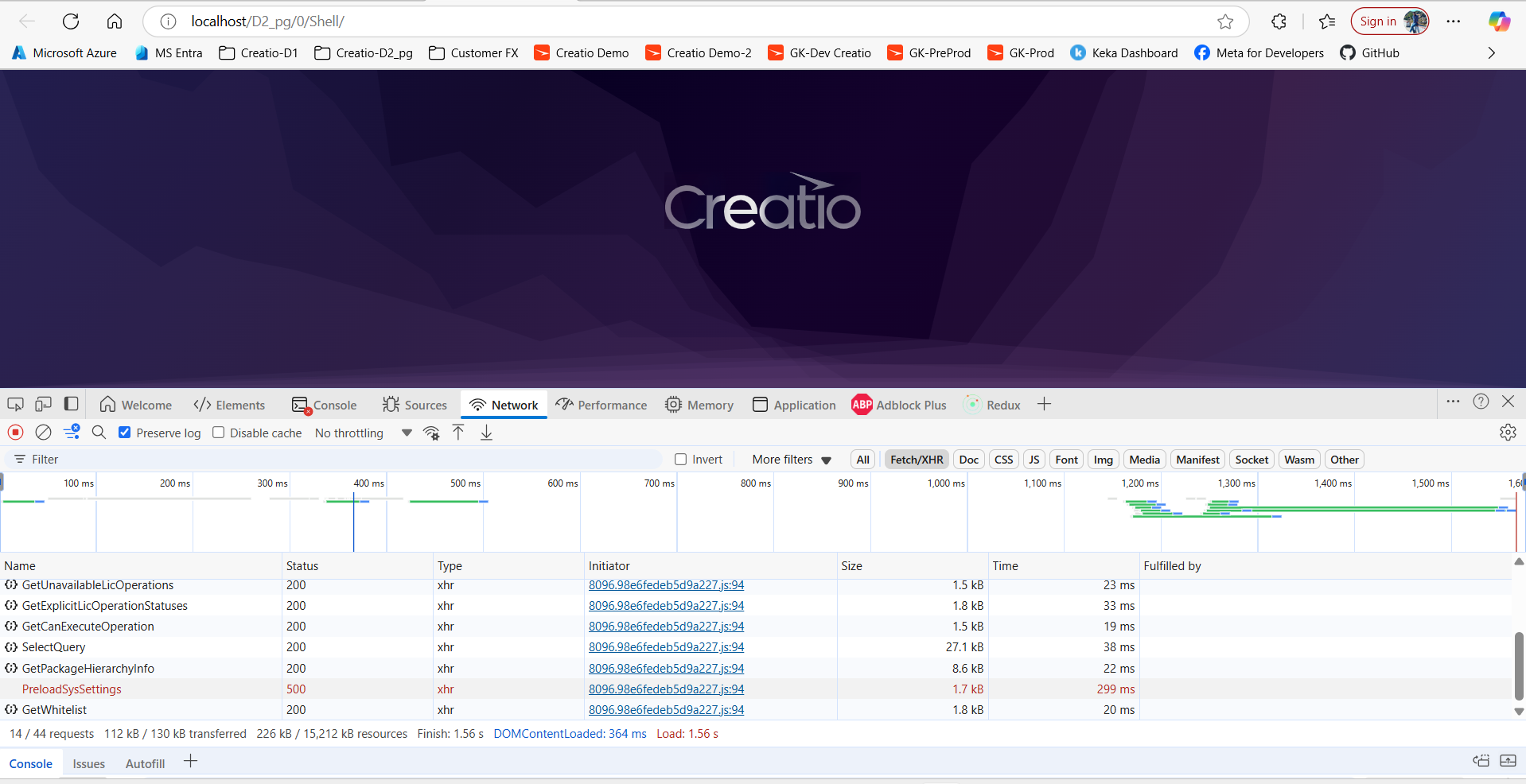Viewport: 1526px width, 784px height.
Task: Open the Keka Dashboard bookmark
Action: click(1124, 53)
